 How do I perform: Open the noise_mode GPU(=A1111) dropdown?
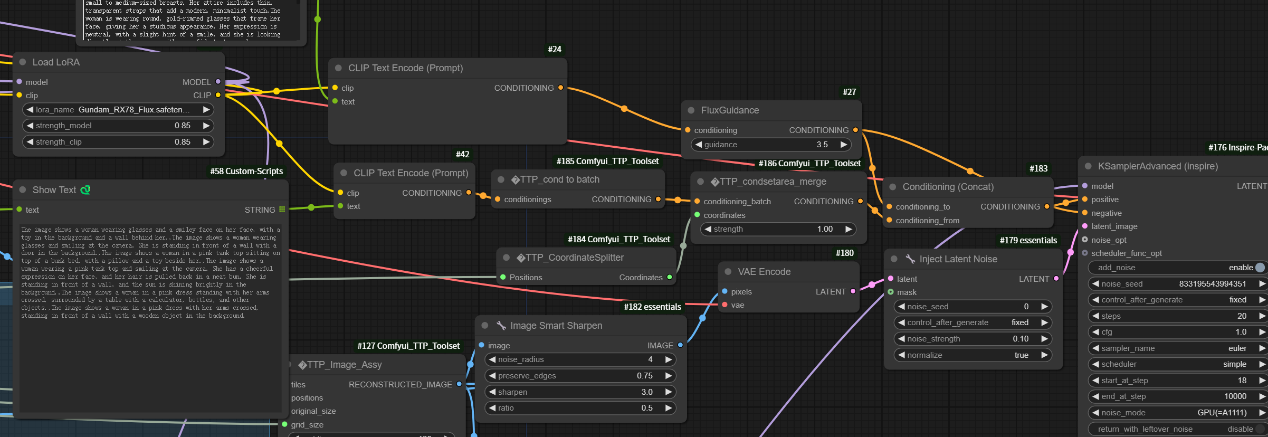point(1176,412)
